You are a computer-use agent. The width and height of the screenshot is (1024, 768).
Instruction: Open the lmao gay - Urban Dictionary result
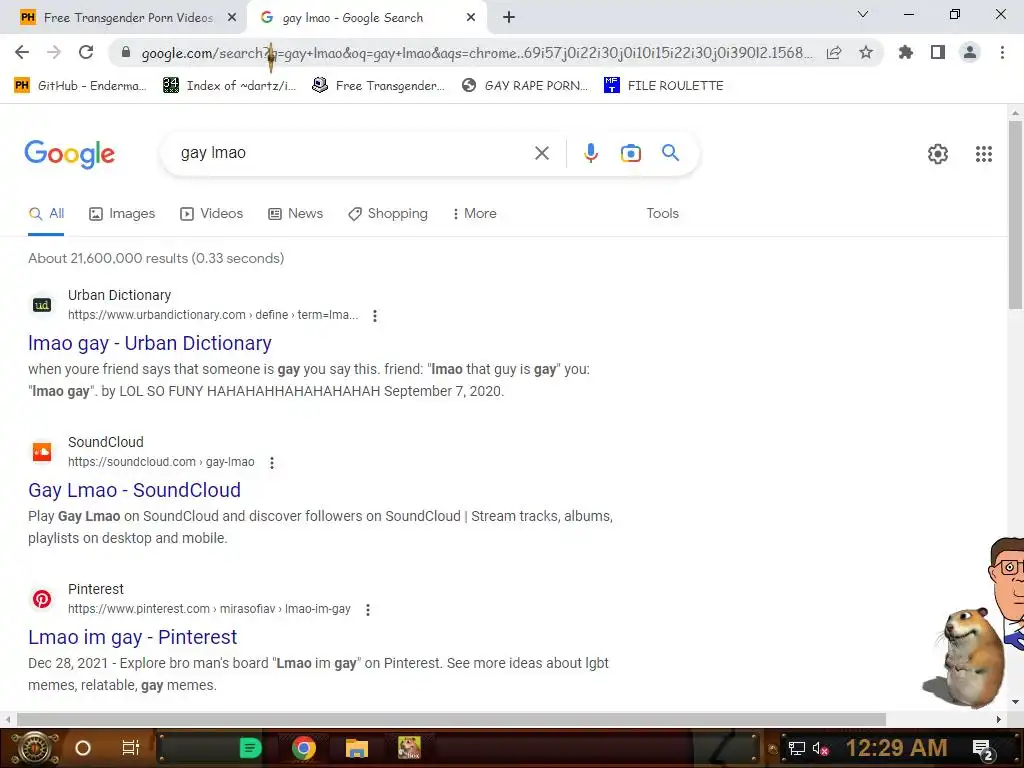(150, 344)
